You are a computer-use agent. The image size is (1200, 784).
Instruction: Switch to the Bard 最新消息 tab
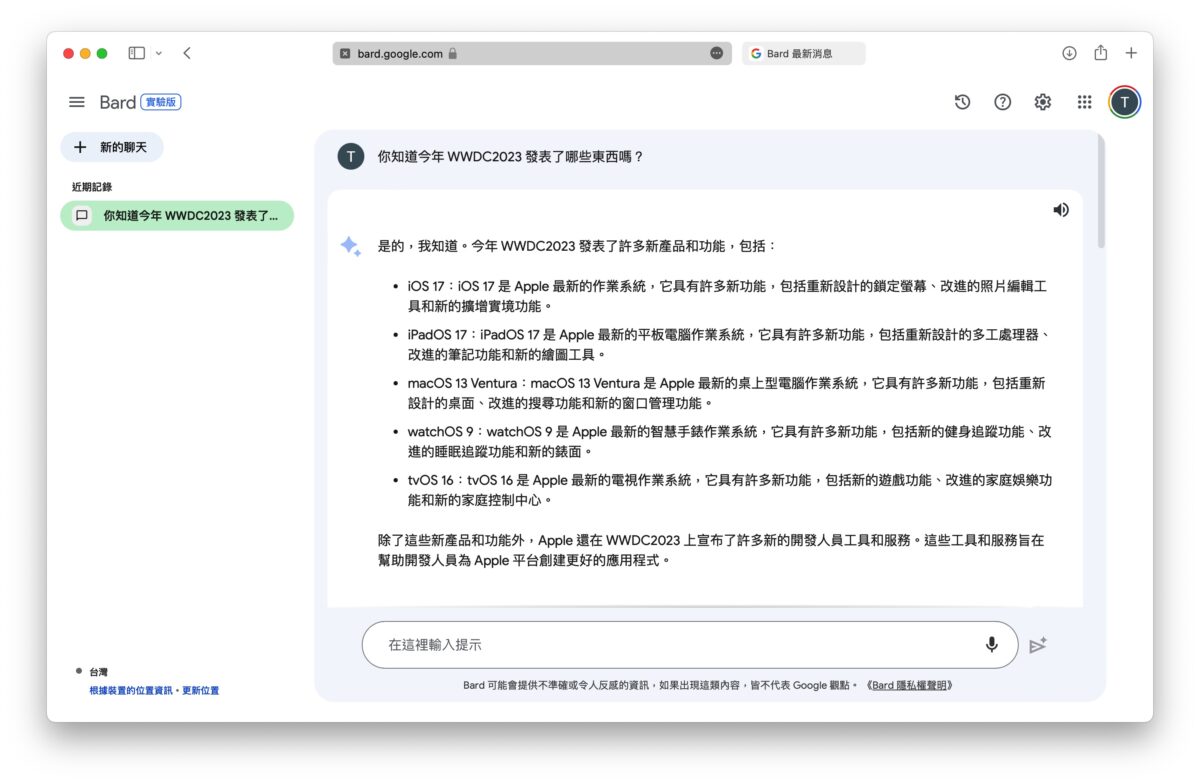803,53
